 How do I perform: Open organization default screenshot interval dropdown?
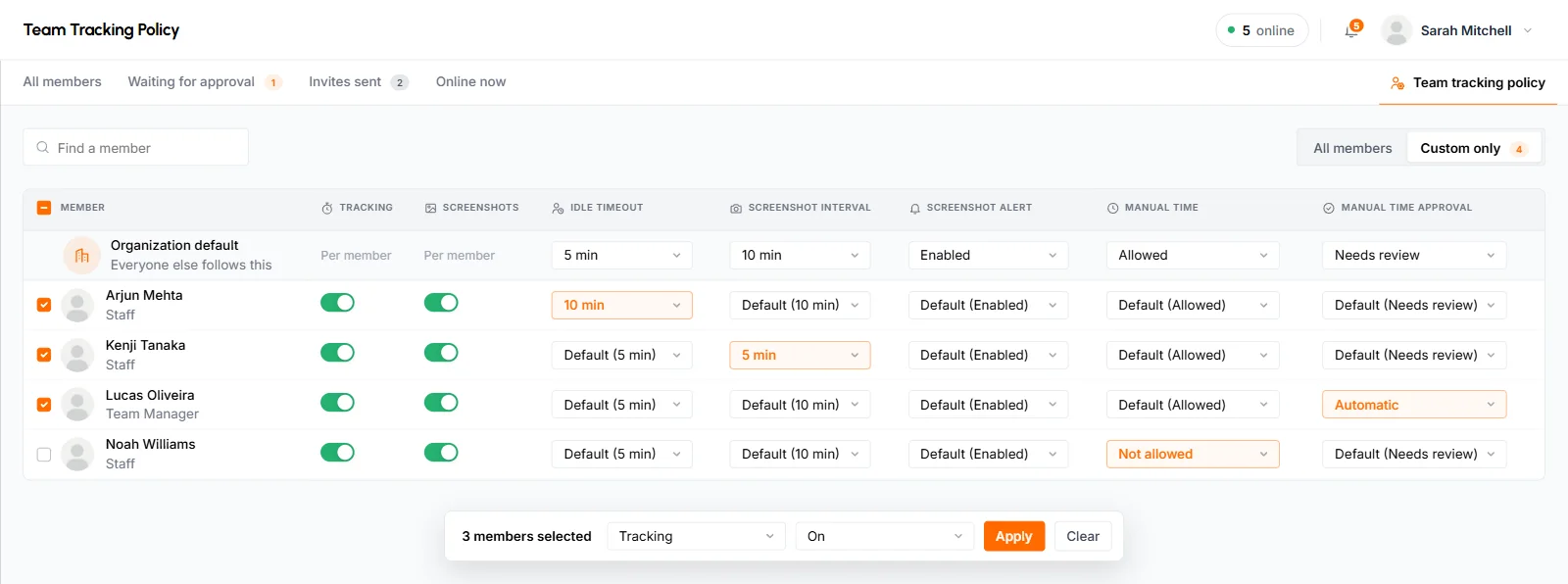pyautogui.click(x=800, y=255)
